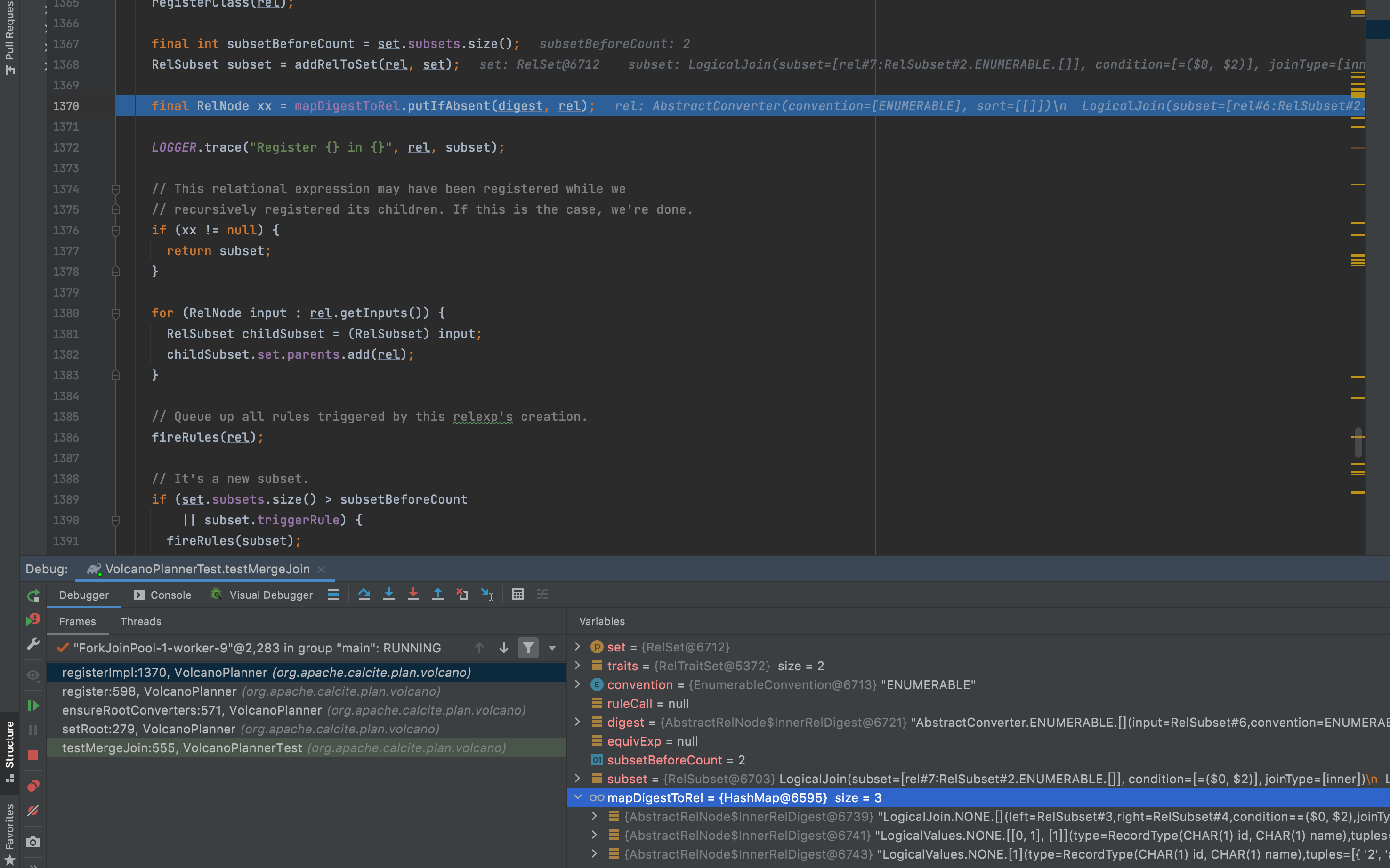Click the Step Into icon
Viewport: 1390px width, 868px height.
(388, 594)
